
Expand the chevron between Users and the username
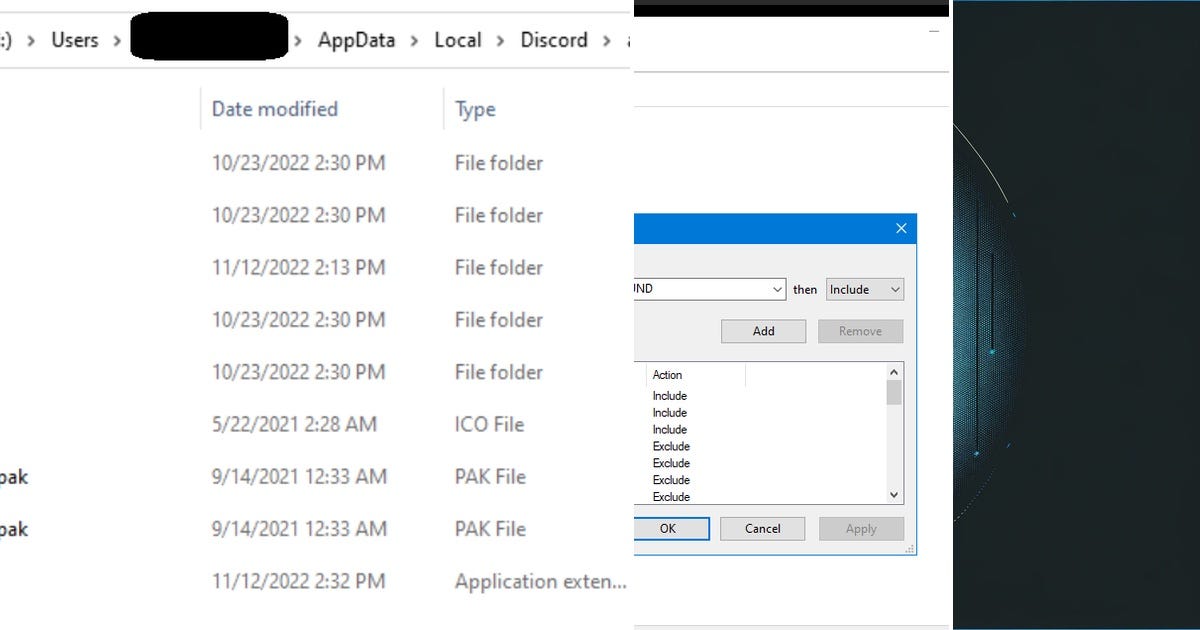click(116, 40)
